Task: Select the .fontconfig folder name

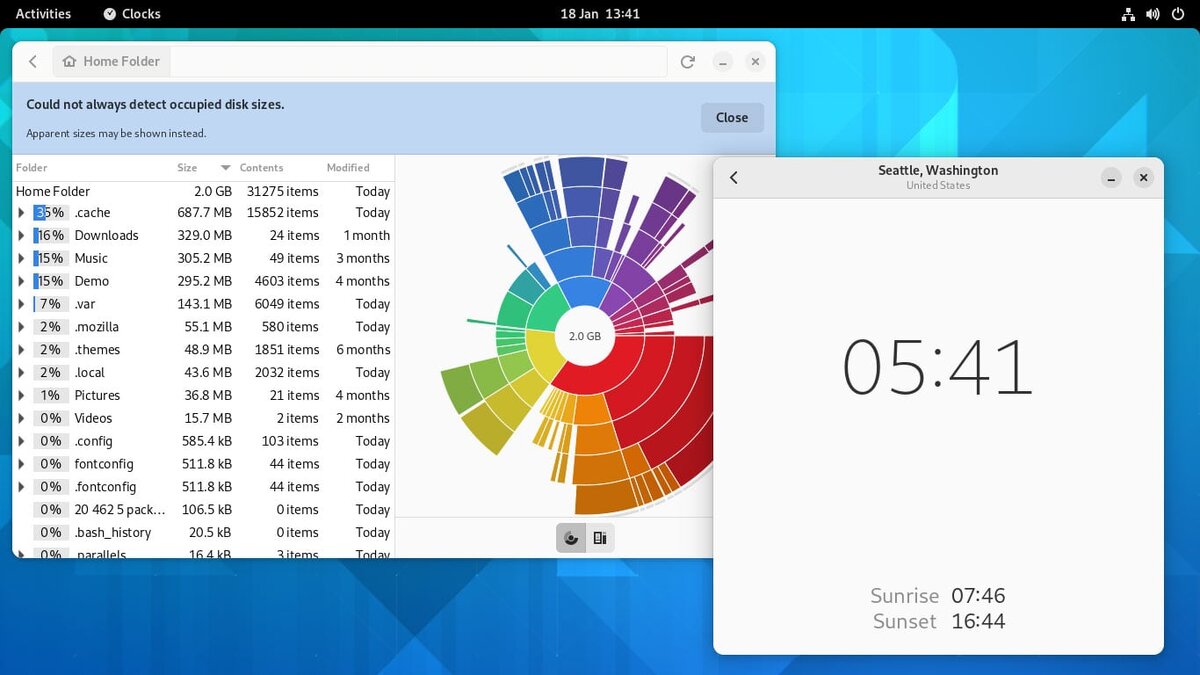Action: tap(105, 487)
